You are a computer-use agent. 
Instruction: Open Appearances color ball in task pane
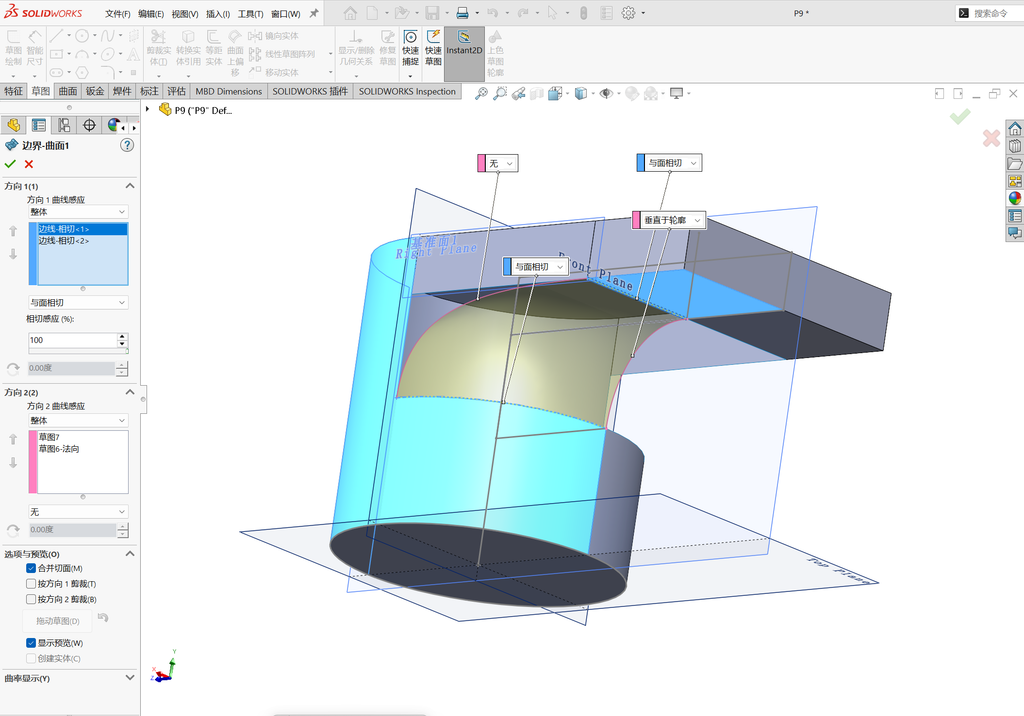click(1015, 198)
